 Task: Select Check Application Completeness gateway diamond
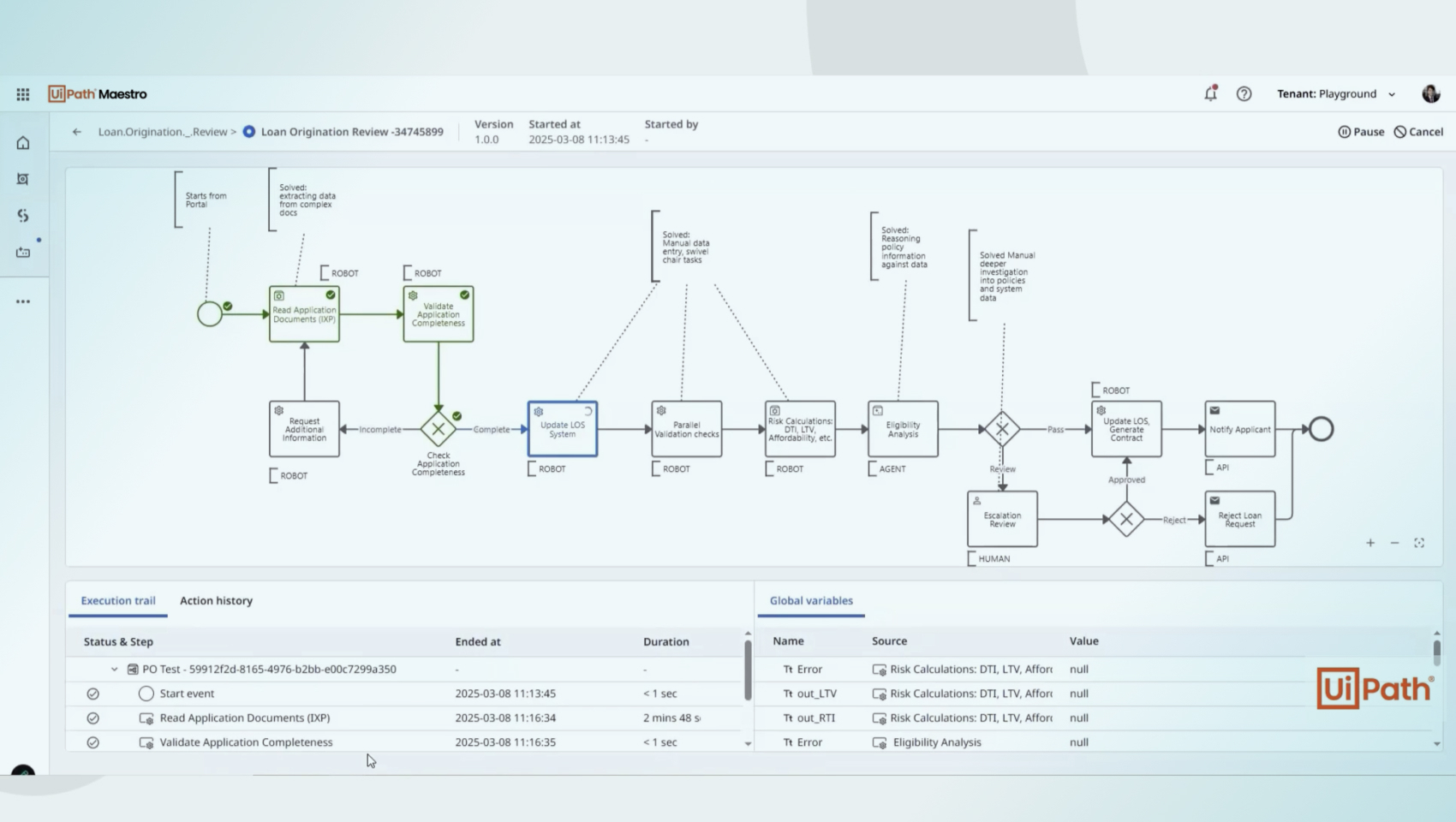click(439, 429)
